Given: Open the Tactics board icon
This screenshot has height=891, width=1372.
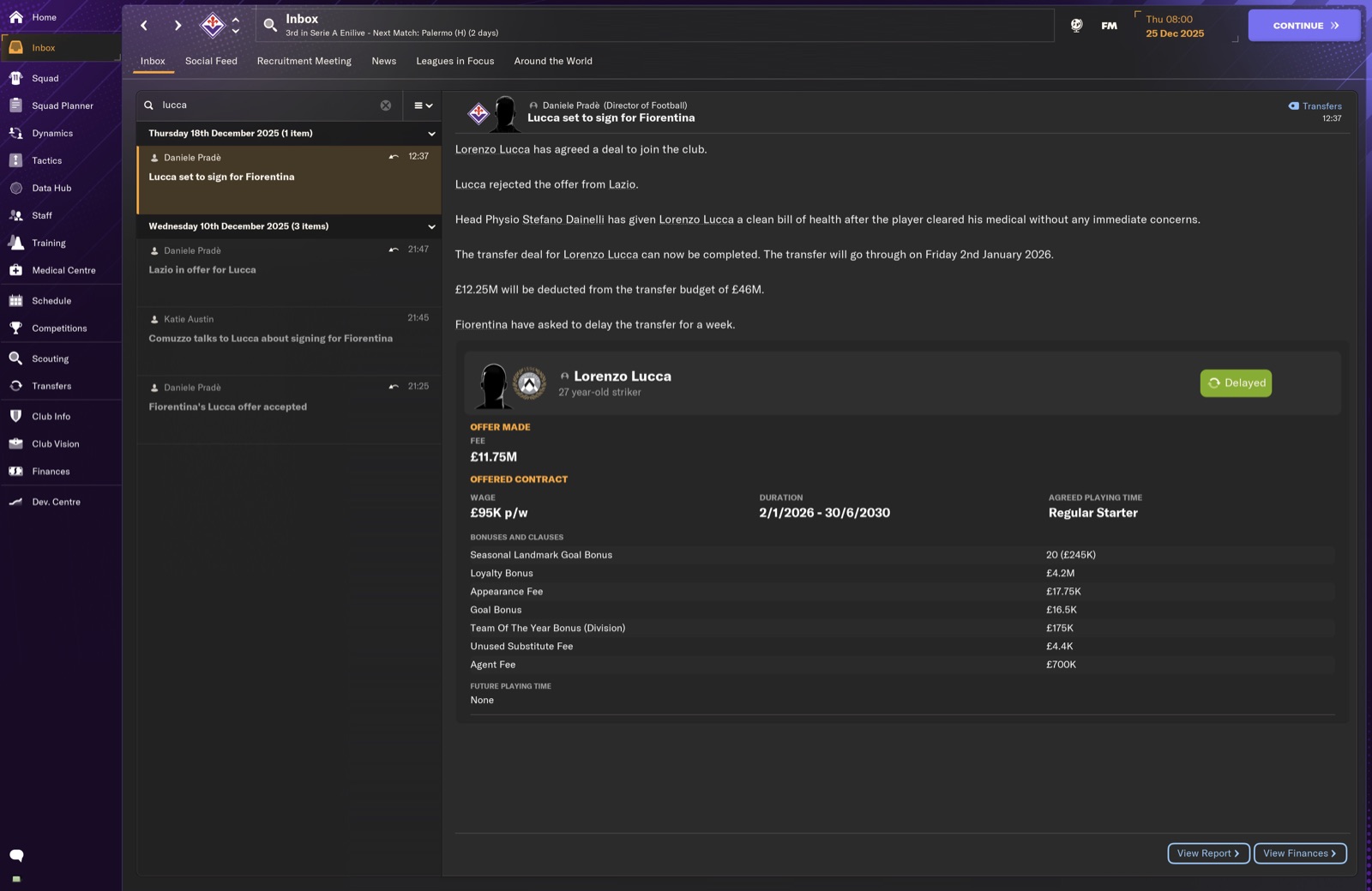Looking at the screenshot, I should tap(15, 160).
